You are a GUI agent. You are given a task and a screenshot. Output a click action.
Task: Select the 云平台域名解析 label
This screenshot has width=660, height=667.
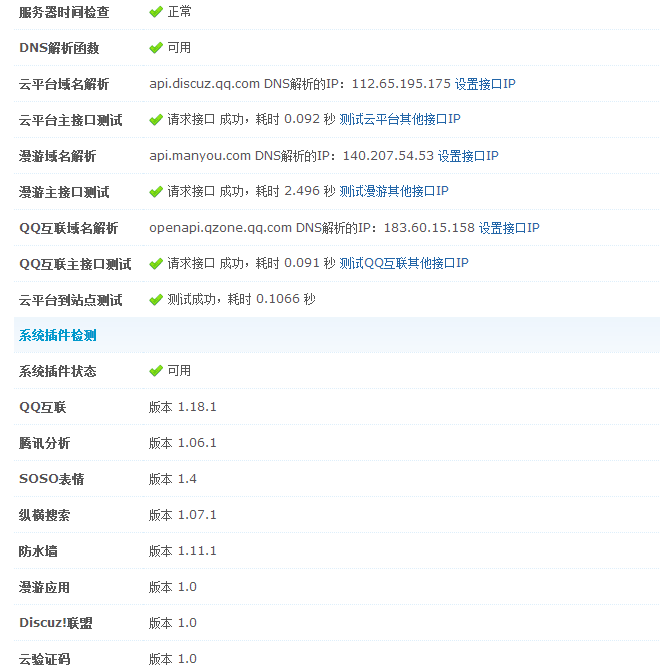coord(64,84)
